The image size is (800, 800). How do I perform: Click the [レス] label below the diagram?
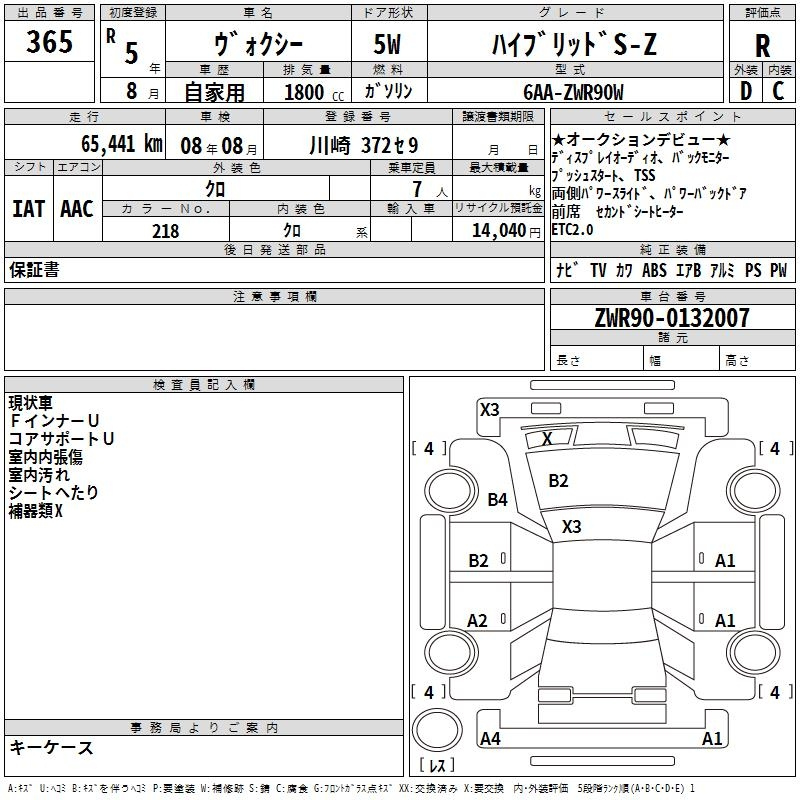click(437, 767)
